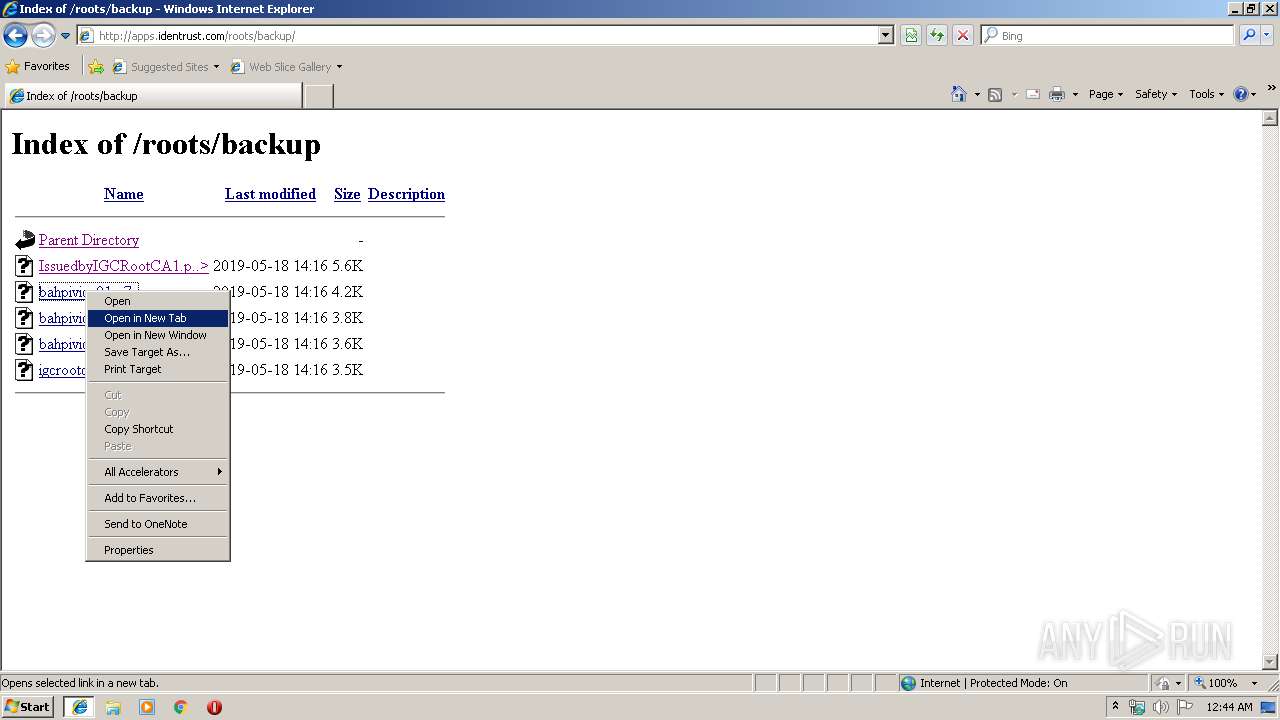Click the unknown-file icon beside IssuedbyIGCRootCA1

(x=25, y=266)
